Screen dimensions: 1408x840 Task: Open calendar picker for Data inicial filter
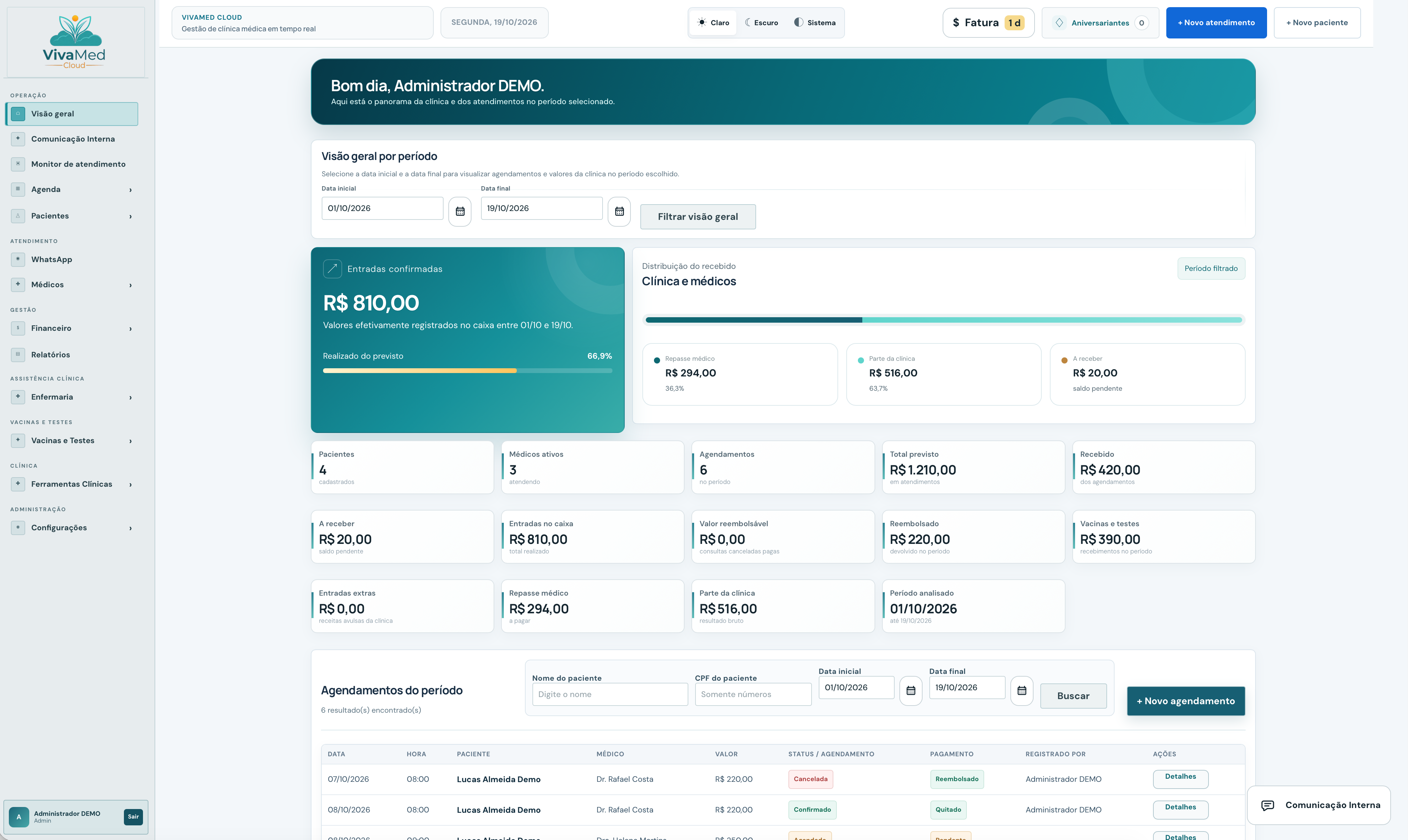coord(460,211)
